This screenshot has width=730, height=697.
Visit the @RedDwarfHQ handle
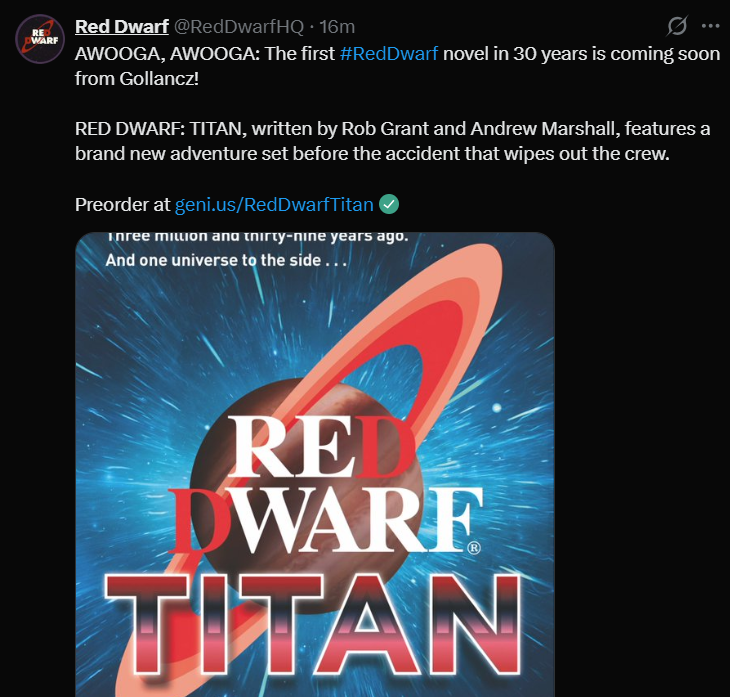click(239, 27)
